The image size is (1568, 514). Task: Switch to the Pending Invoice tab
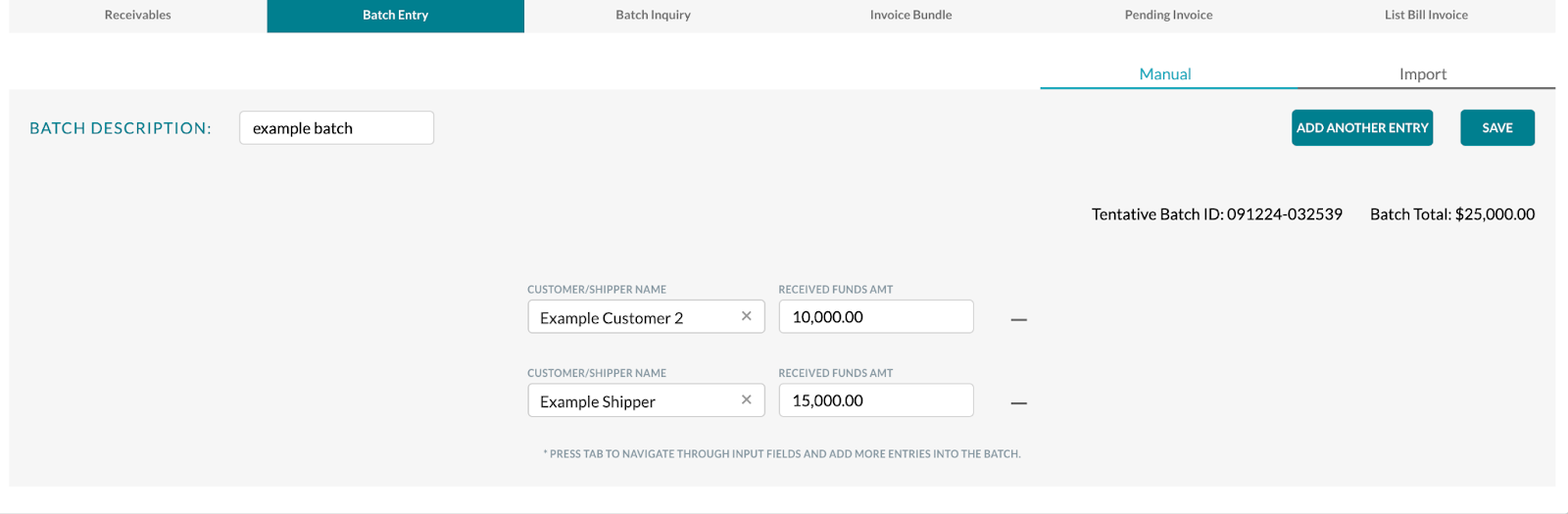tap(1169, 16)
